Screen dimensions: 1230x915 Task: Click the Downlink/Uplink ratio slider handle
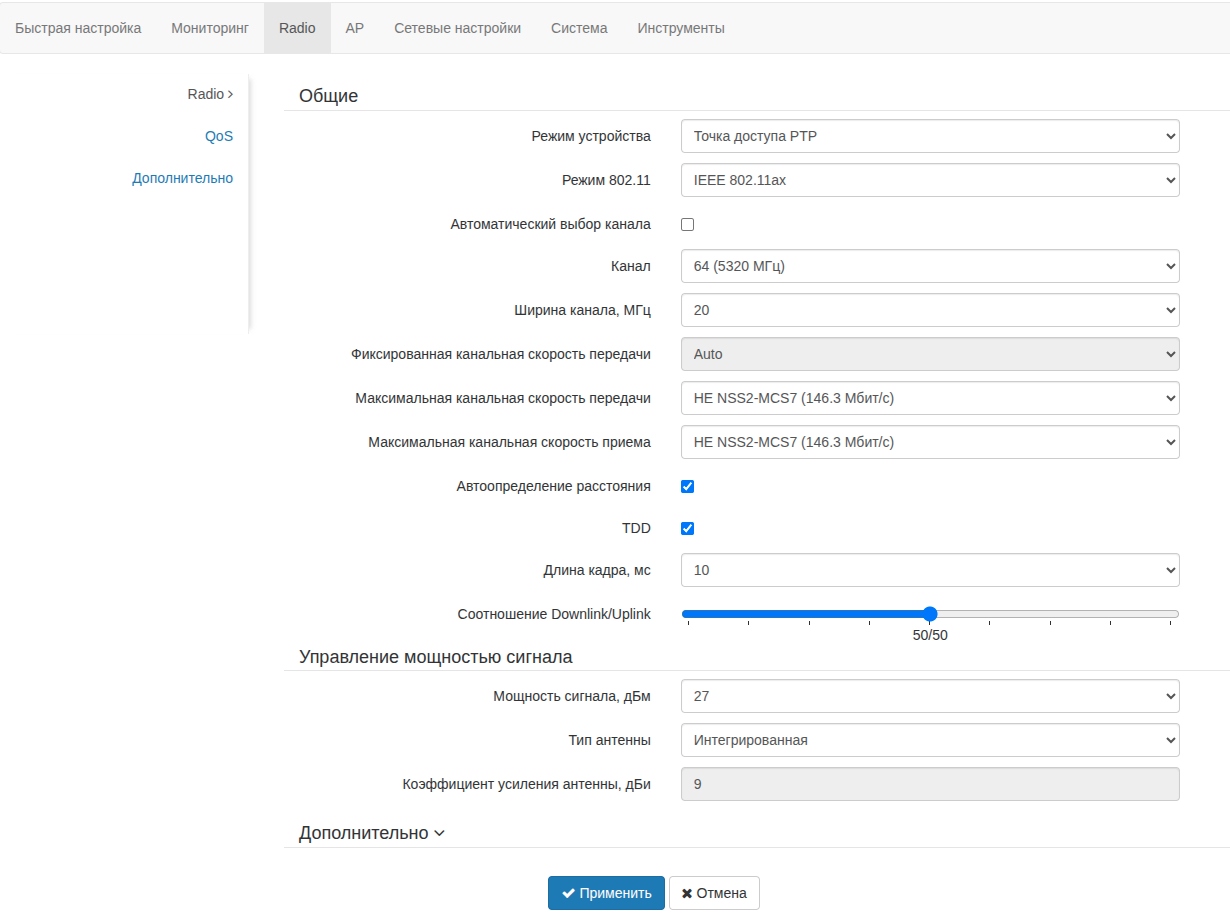click(x=930, y=614)
